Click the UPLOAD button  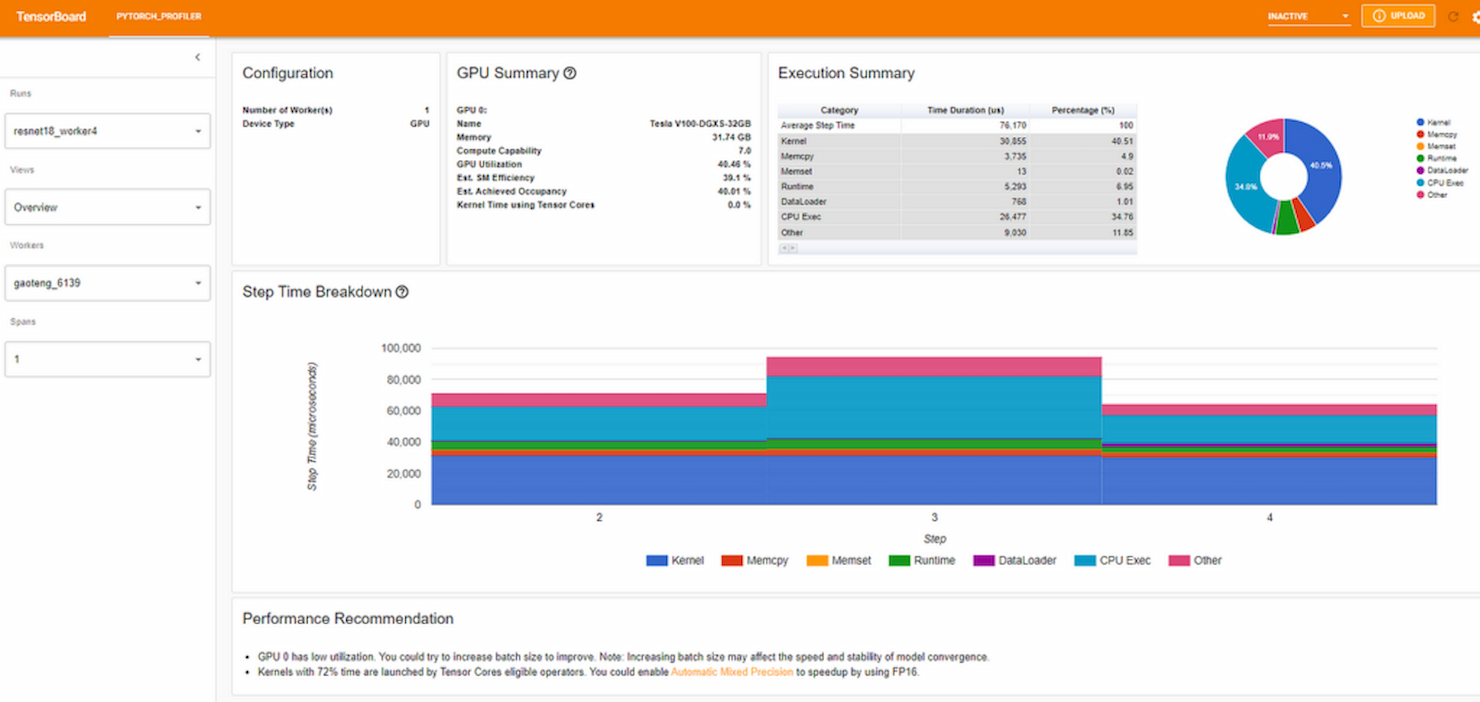click(1398, 15)
